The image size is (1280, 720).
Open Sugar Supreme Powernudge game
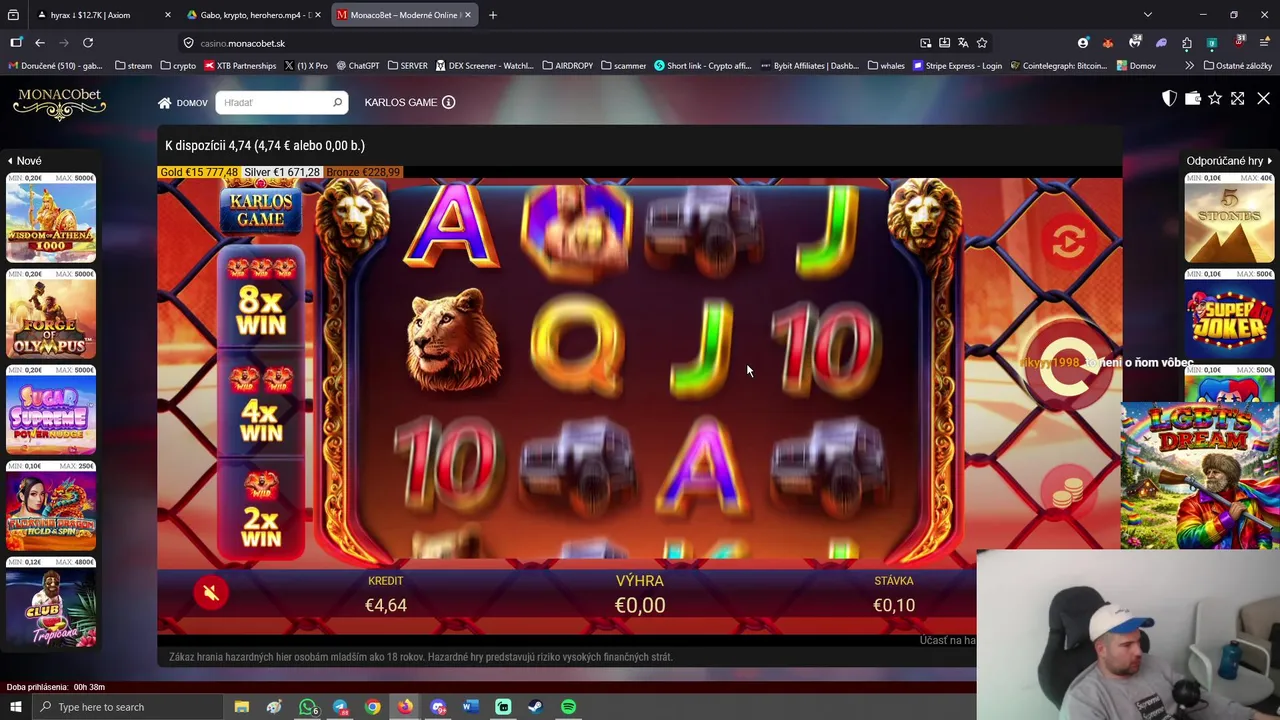pos(51,410)
